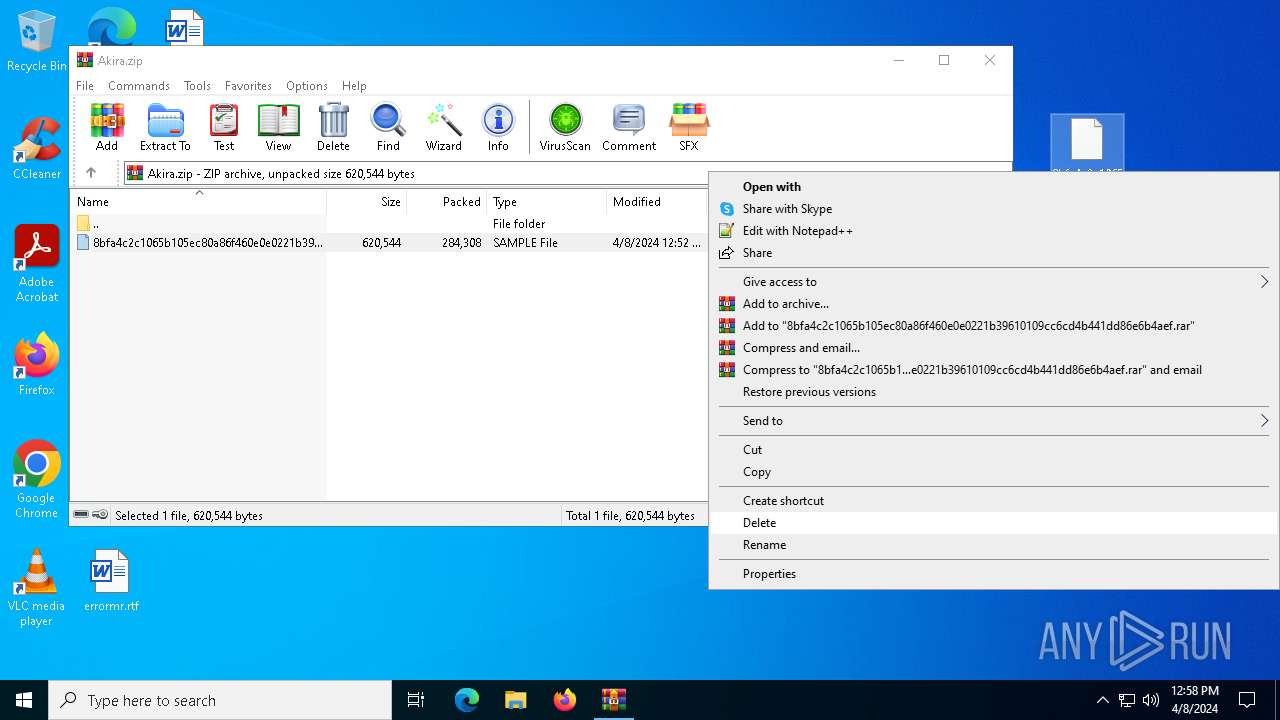1280x720 pixels.
Task: Select Compress to .rar and email entry
Action: coord(993,370)
